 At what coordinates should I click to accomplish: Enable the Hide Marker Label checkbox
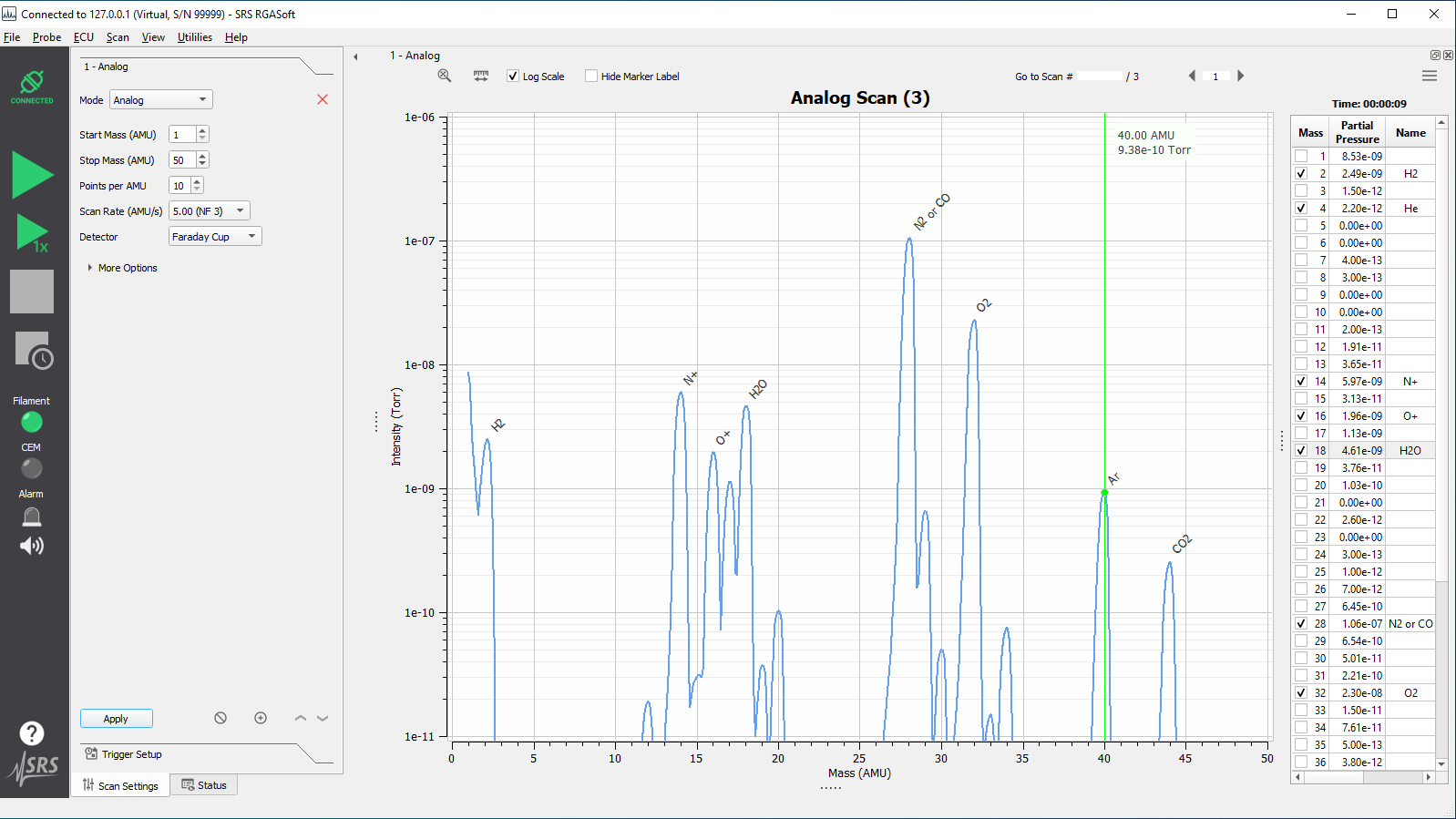591,77
